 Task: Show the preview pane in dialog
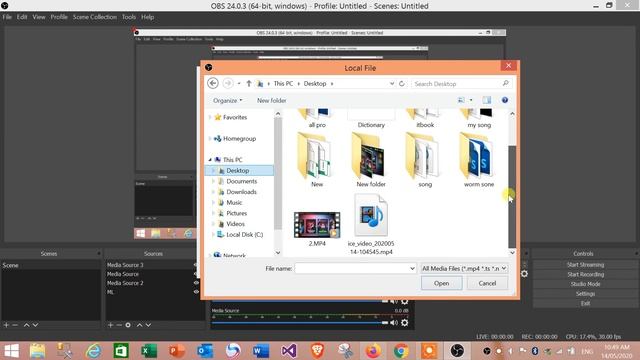pos(487,100)
